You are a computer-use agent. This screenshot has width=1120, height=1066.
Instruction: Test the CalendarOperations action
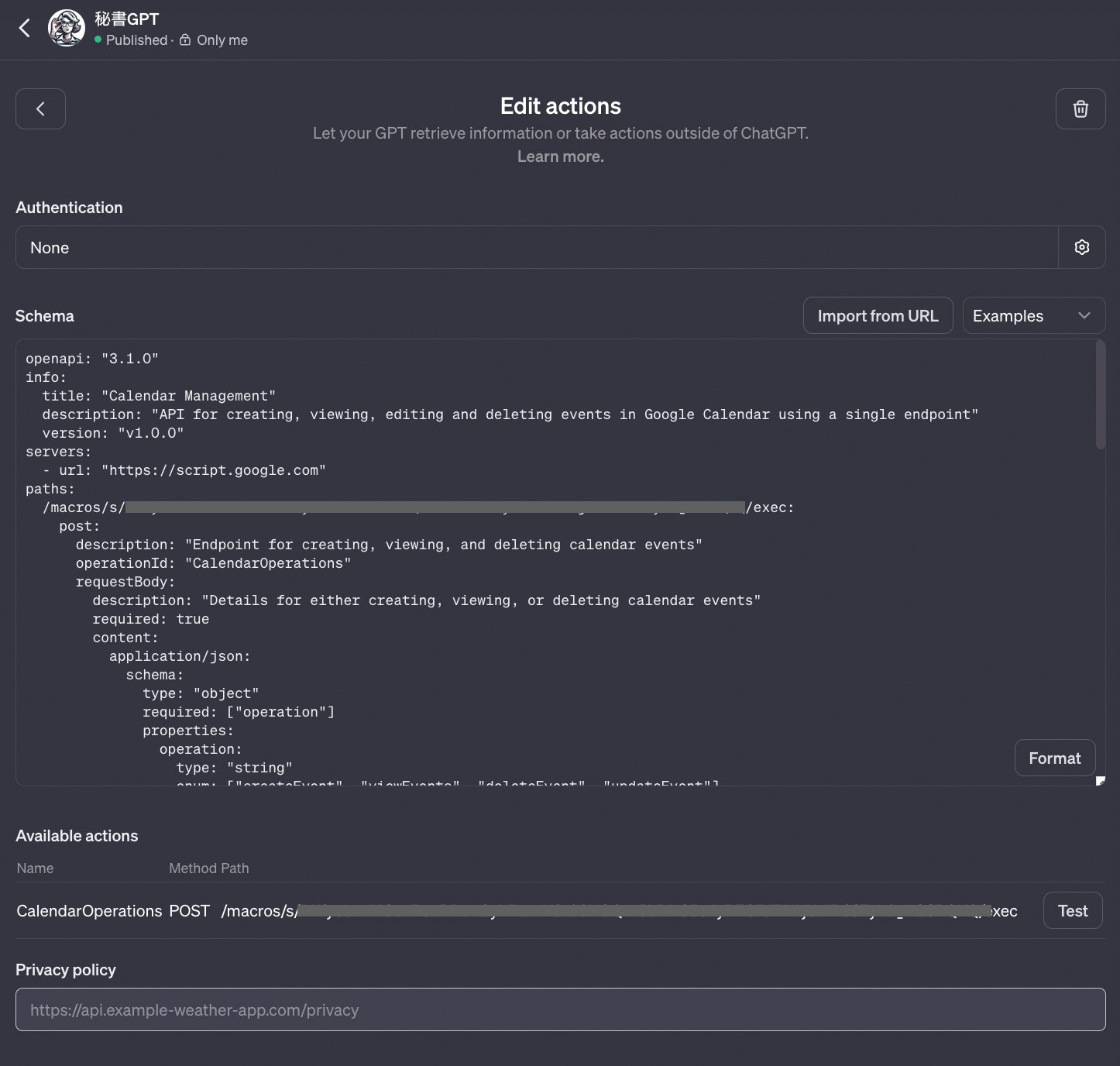[x=1072, y=911]
